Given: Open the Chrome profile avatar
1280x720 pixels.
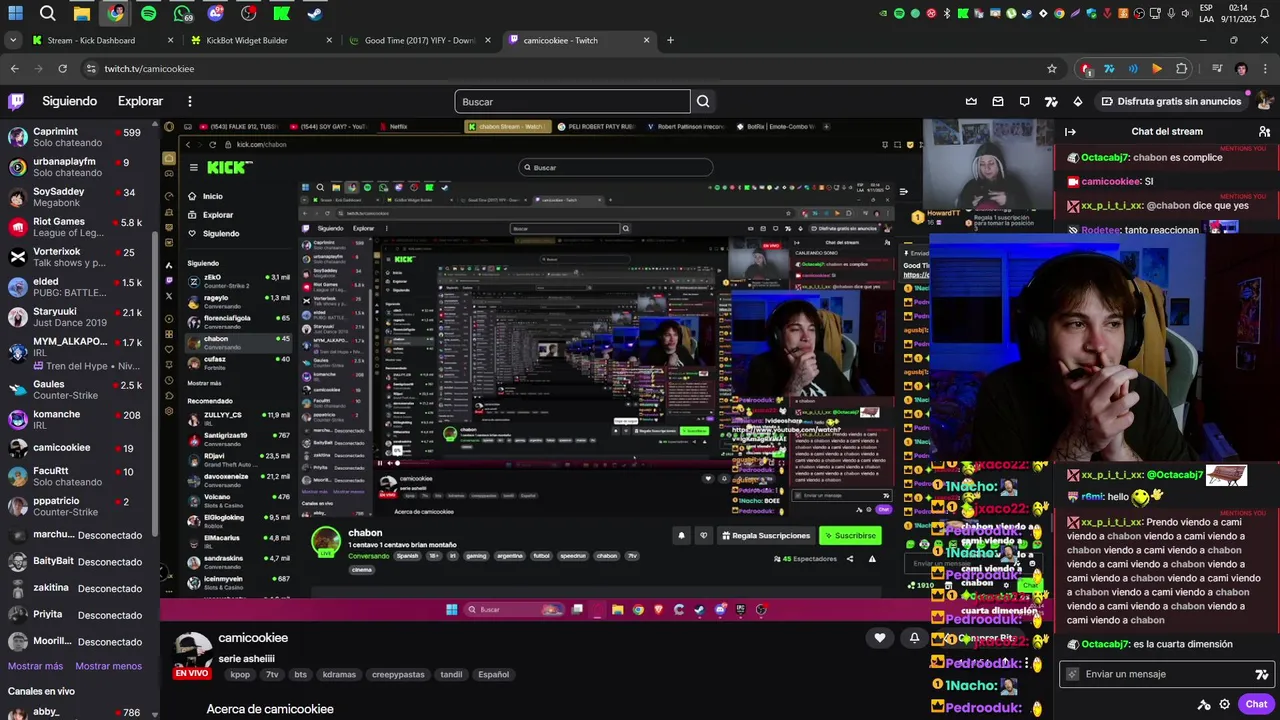Looking at the screenshot, I should point(1241,68).
